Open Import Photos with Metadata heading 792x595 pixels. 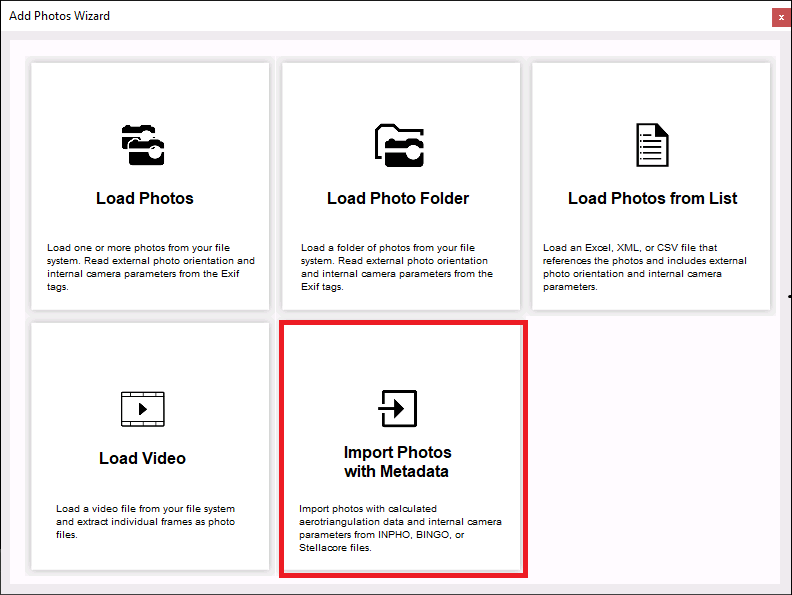tap(397, 462)
